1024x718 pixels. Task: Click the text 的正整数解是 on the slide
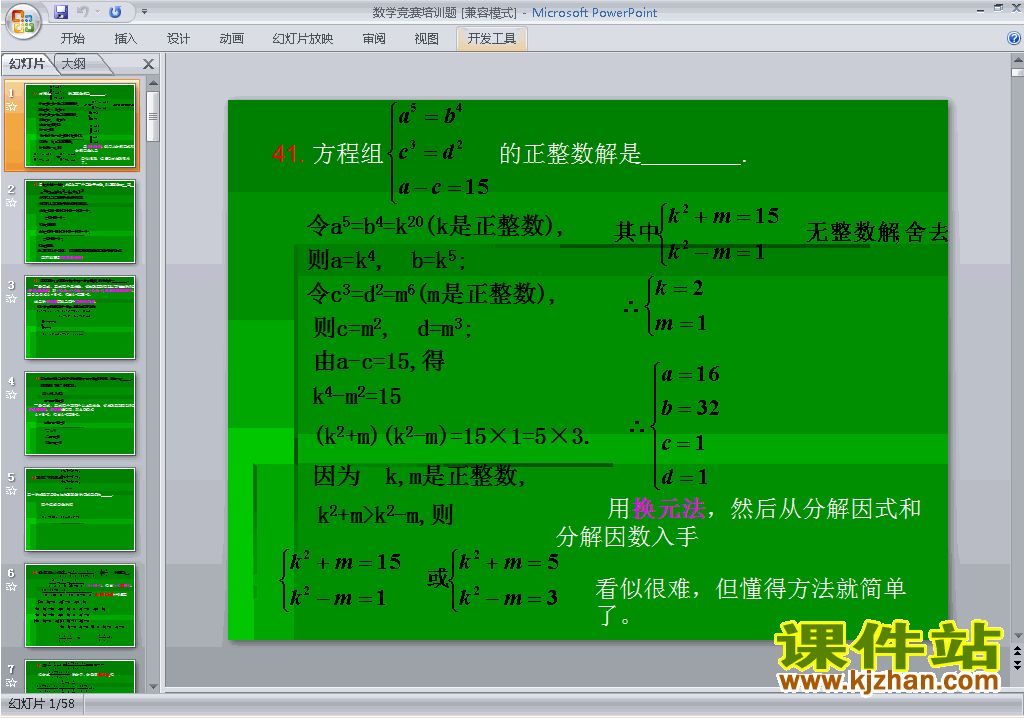(570, 154)
